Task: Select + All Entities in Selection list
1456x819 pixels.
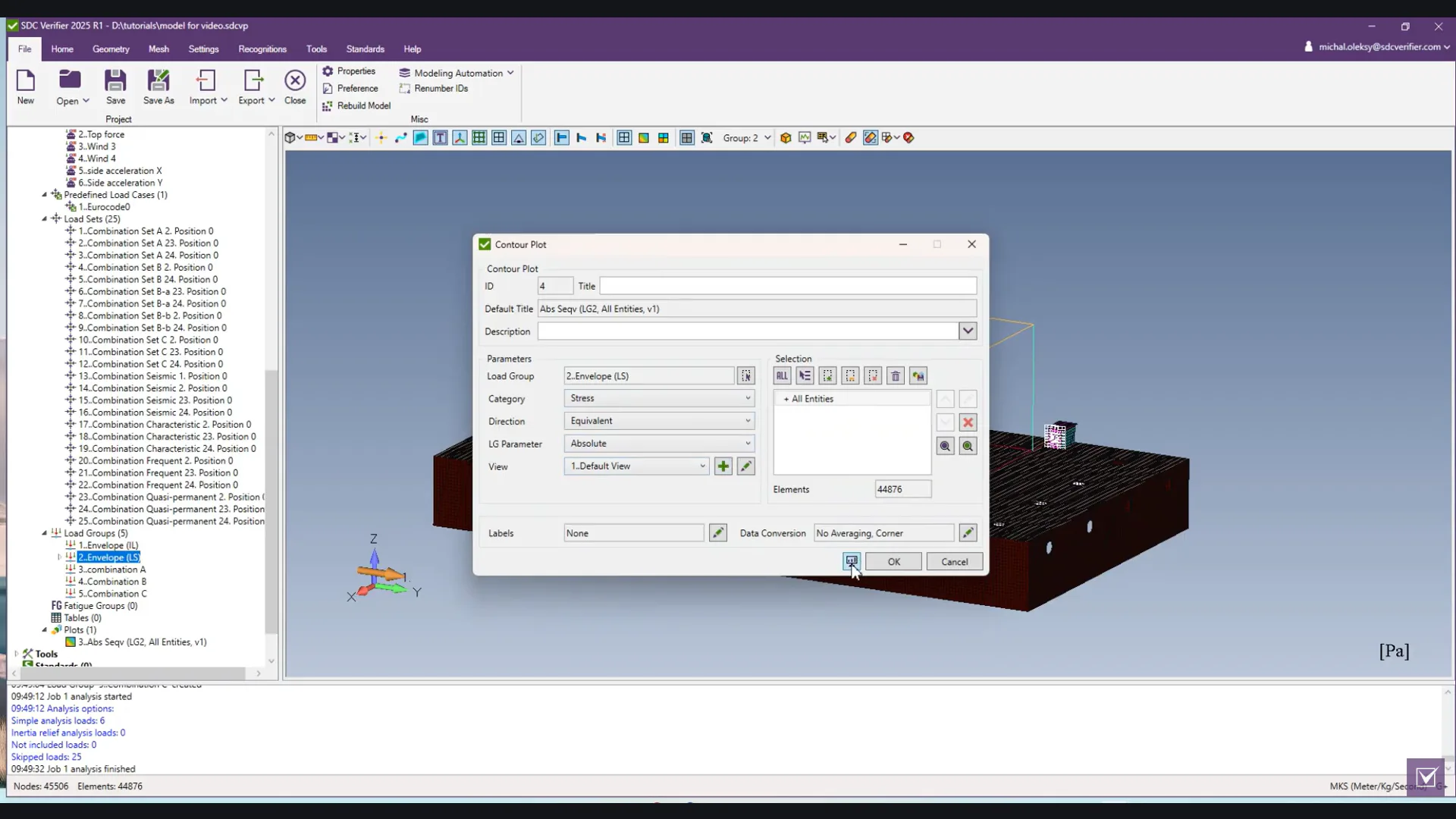Action: (852, 399)
